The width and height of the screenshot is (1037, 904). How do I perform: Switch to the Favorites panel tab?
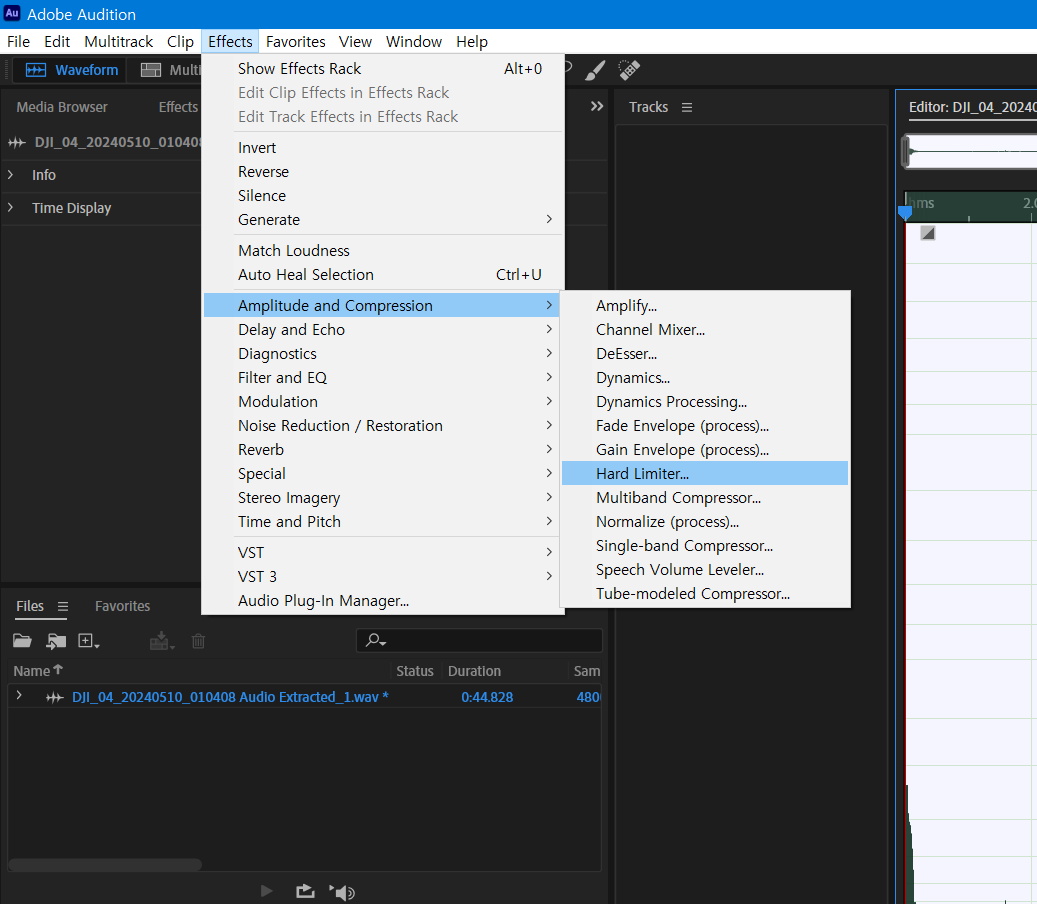coord(122,606)
